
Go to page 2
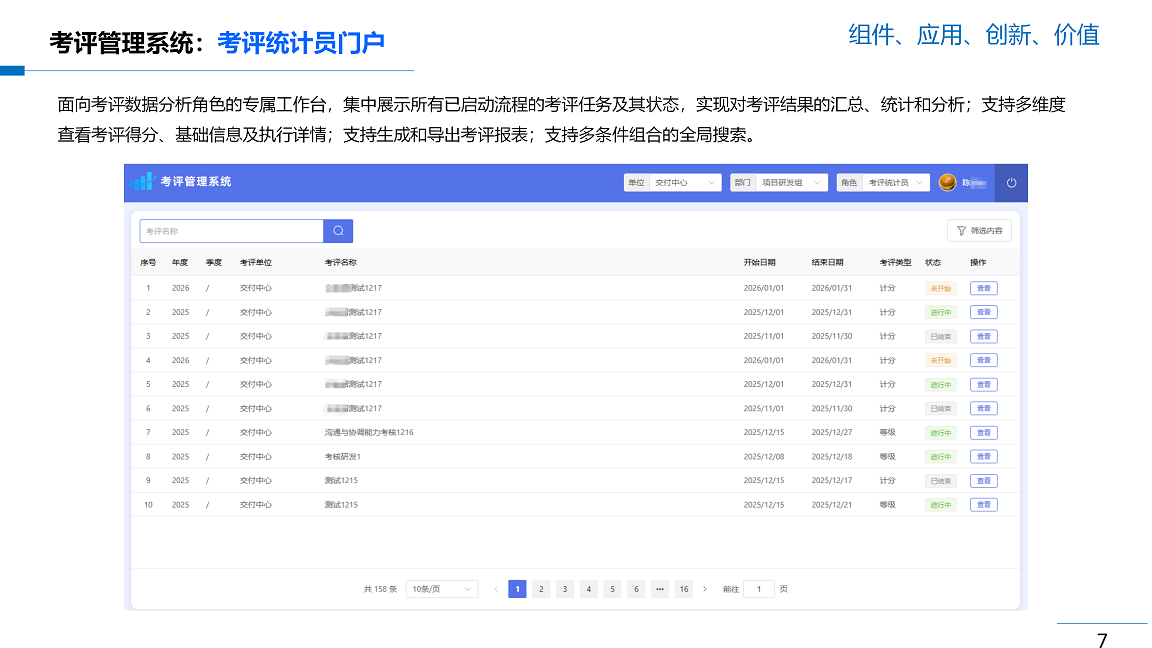(541, 589)
